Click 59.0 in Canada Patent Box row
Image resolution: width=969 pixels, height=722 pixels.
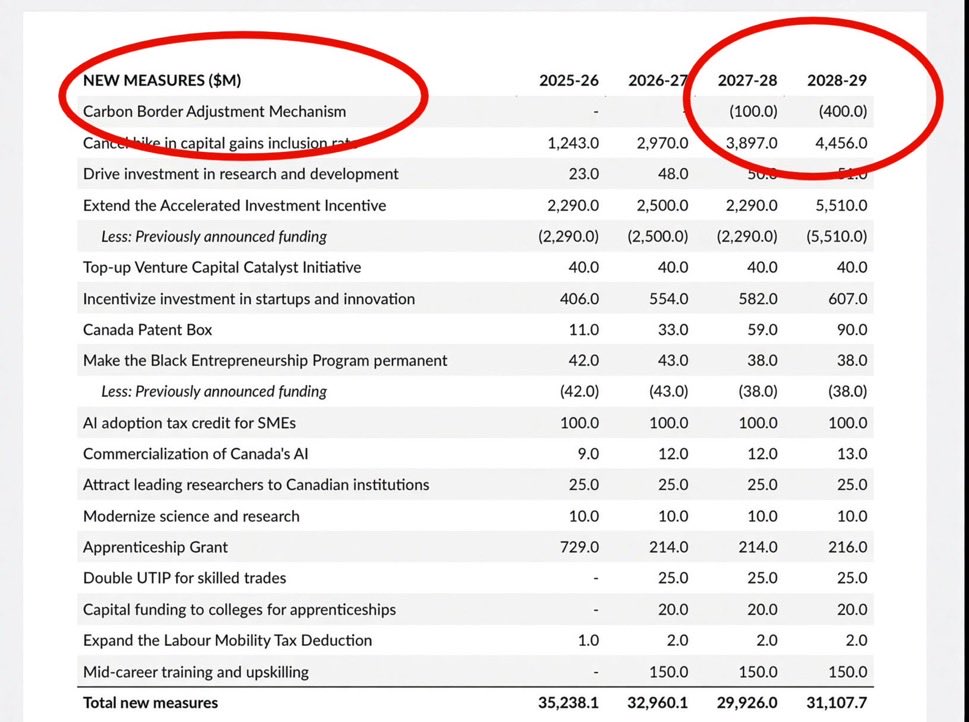(763, 329)
